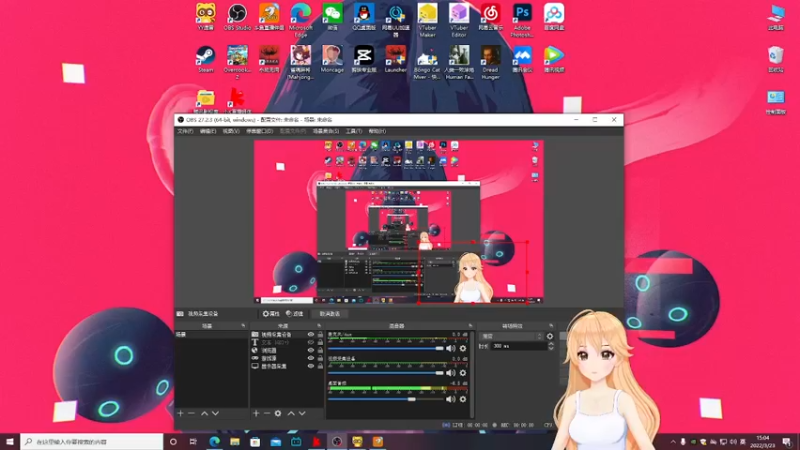The image size is (800, 450).
Task: Open VTuber Editor desktop shortcut
Action: pyautogui.click(x=459, y=20)
